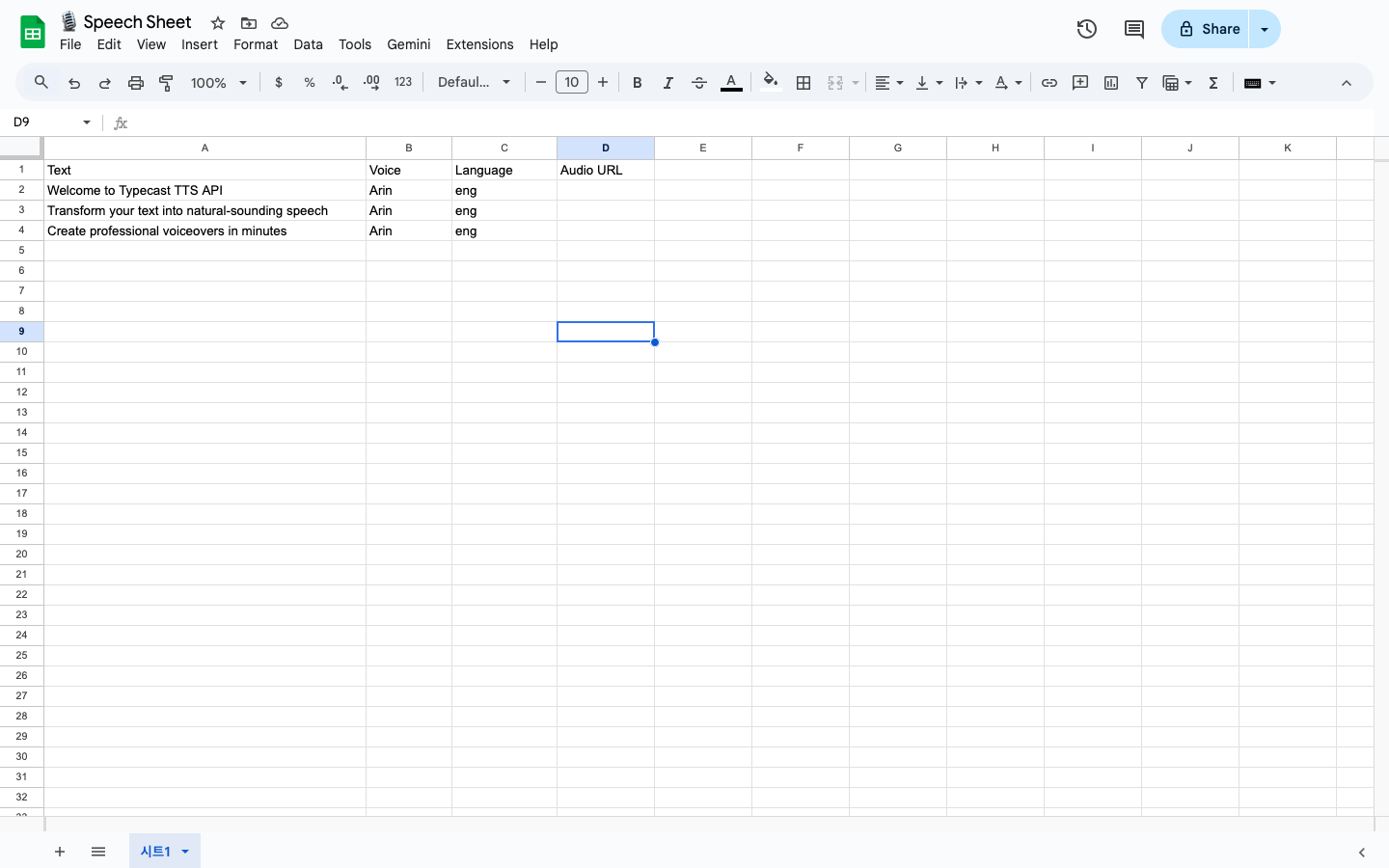The height and width of the screenshot is (868, 1389).
Task: Toggle italic formatting
Action: [667, 82]
